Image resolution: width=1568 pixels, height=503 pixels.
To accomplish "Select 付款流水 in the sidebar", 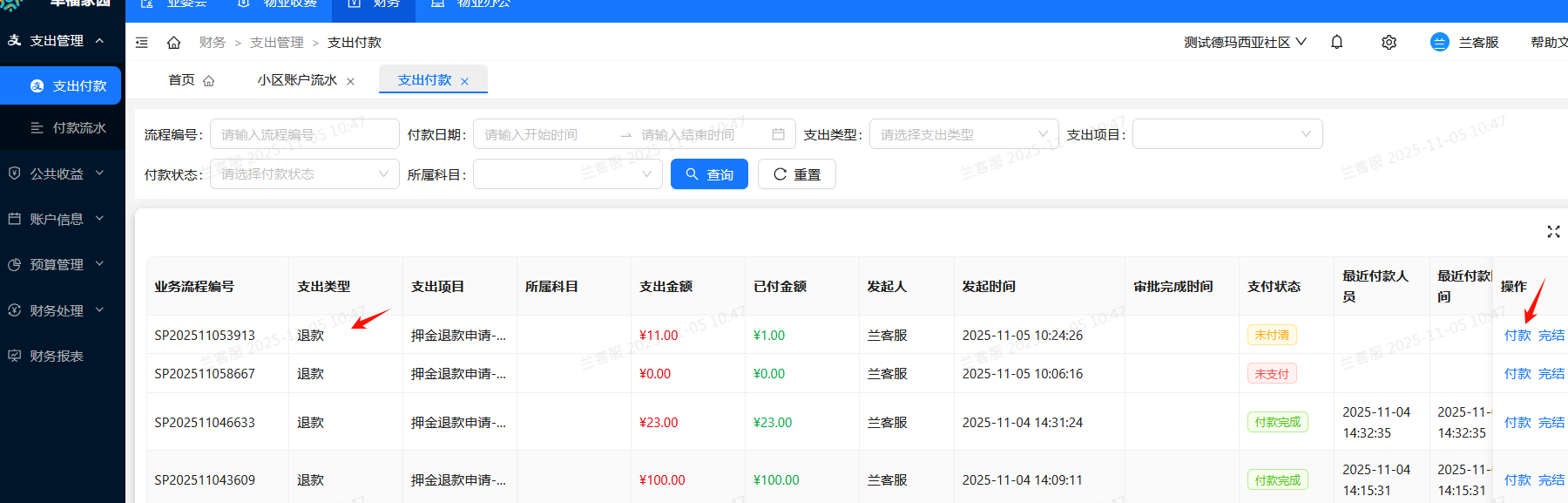I will (x=78, y=128).
